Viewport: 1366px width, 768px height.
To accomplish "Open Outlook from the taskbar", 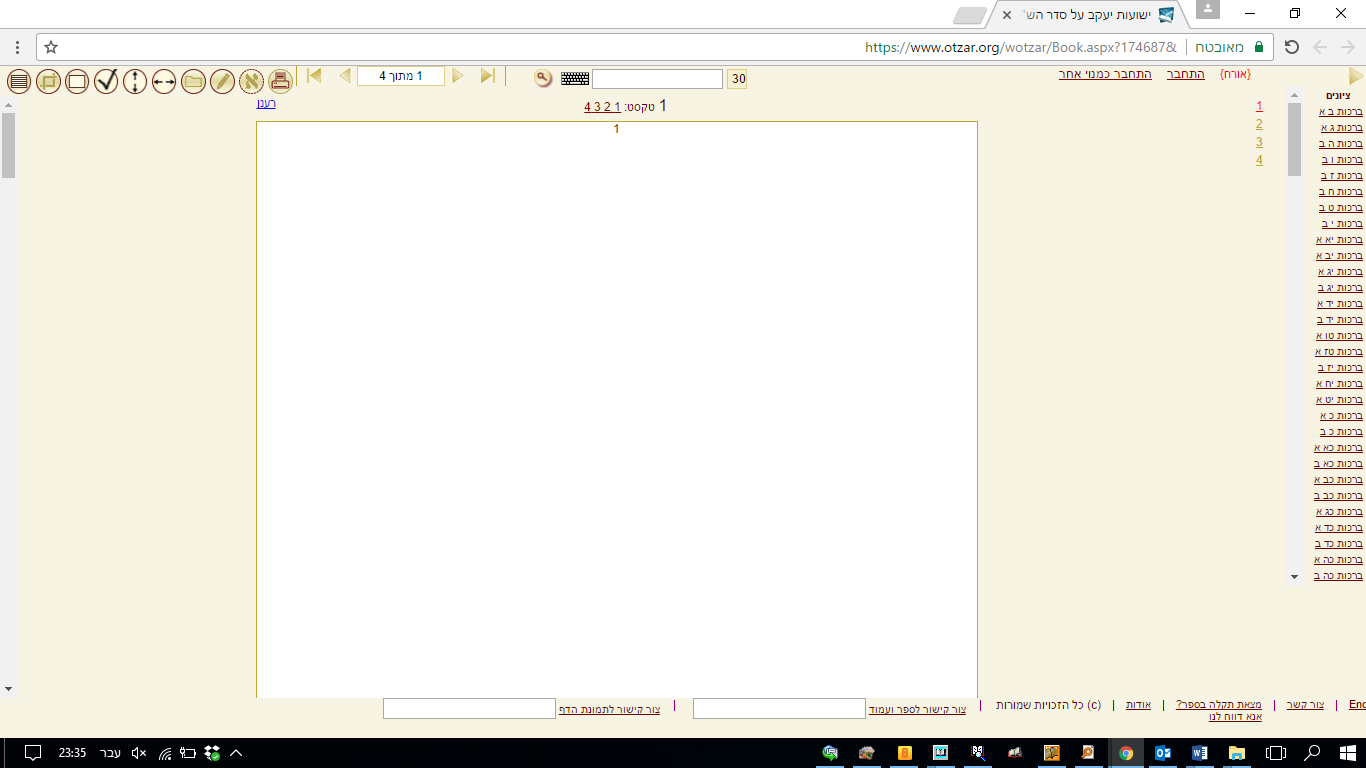I will click(1163, 753).
